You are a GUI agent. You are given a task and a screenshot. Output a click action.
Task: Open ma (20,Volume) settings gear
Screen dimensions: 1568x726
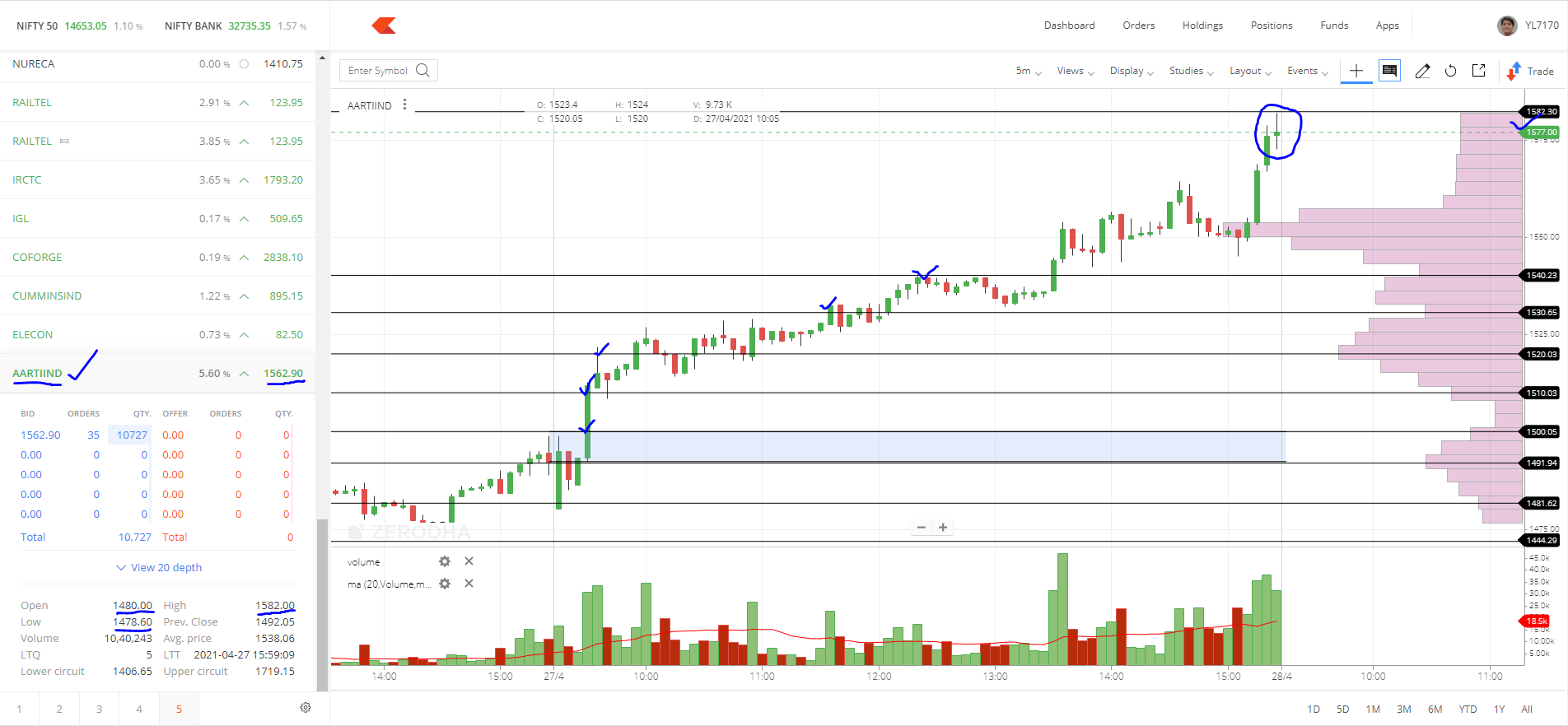coord(445,584)
